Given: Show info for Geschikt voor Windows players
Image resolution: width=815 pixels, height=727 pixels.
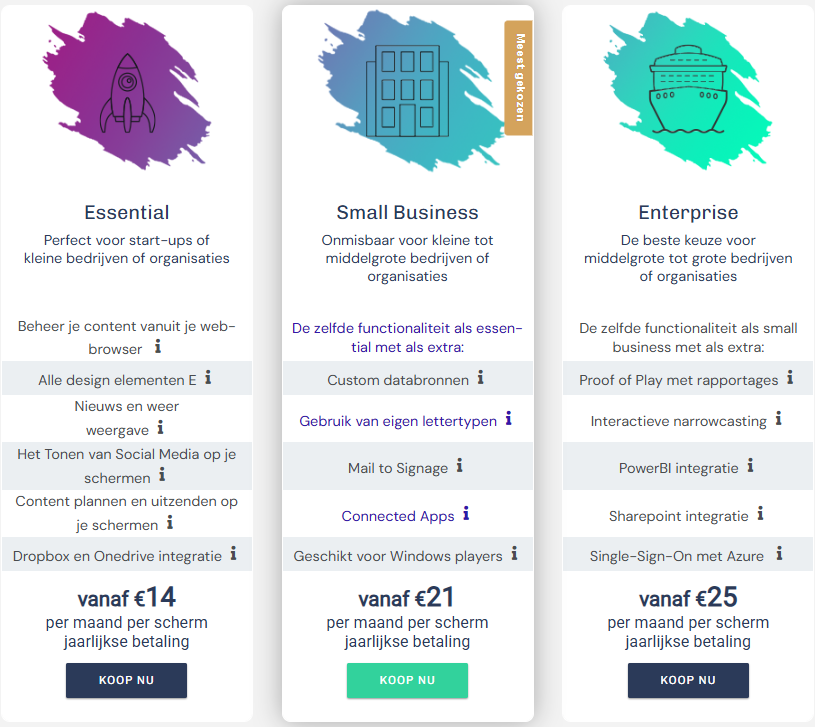Looking at the screenshot, I should [514, 552].
